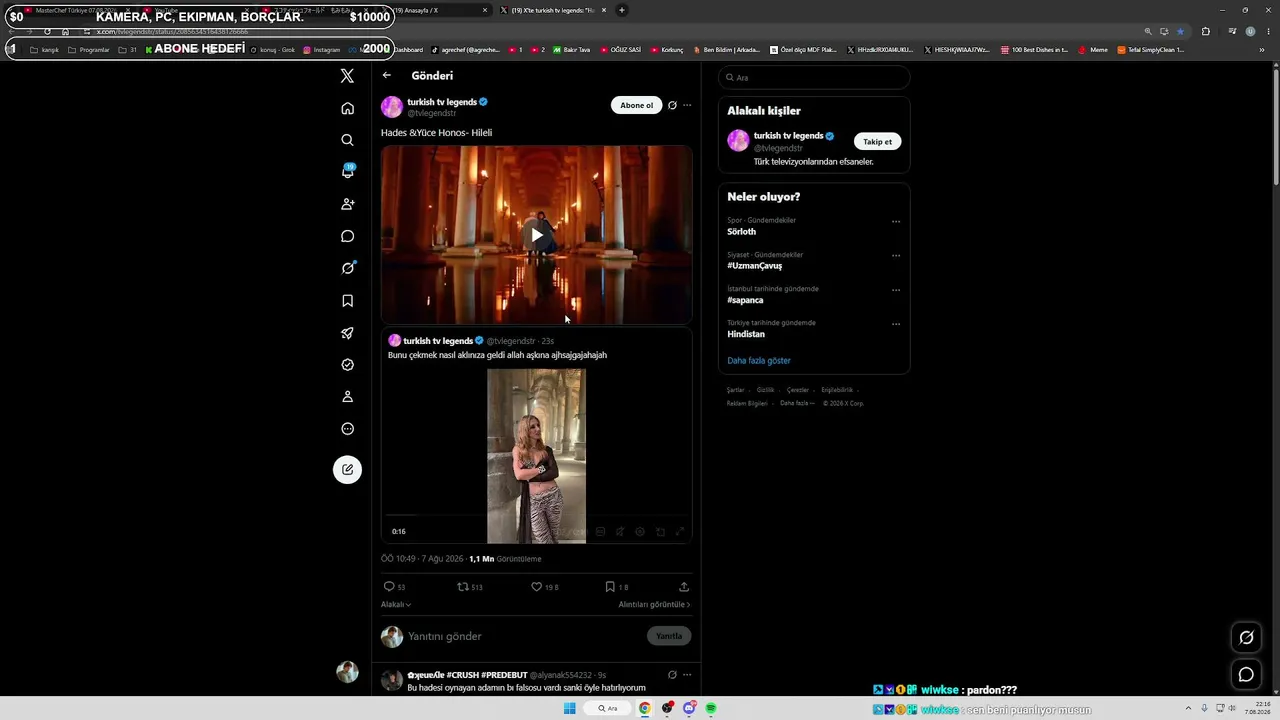
Task: Expand the Alakalı sort dropdown
Action: (396, 604)
